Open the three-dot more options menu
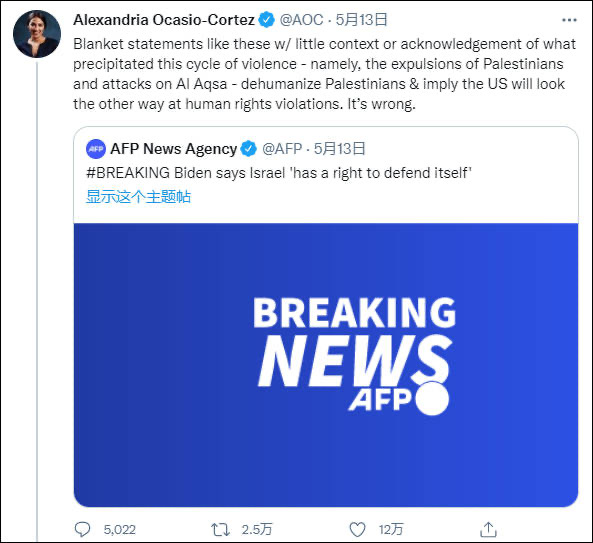 click(569, 20)
